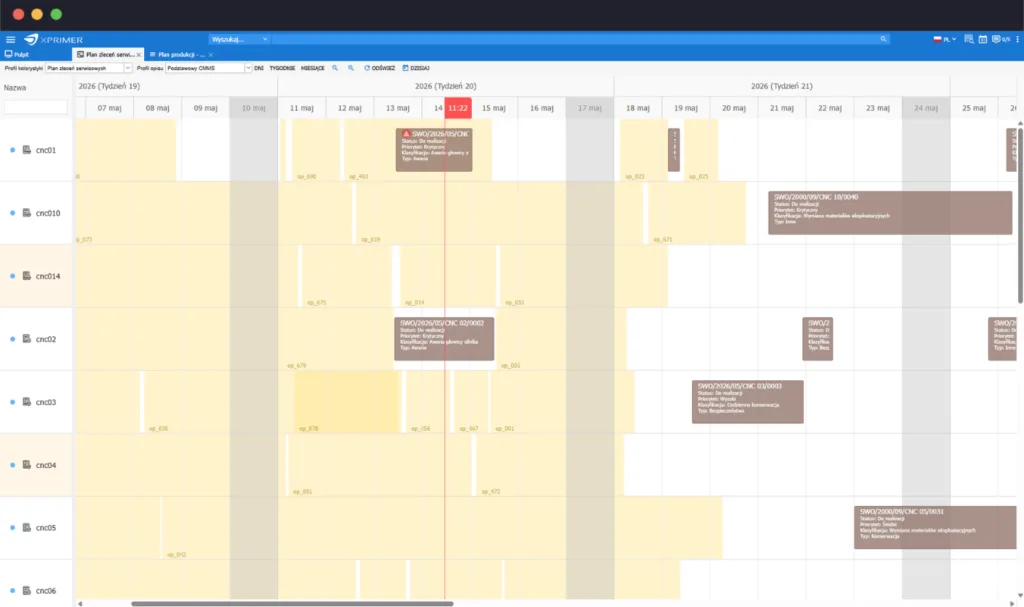Click the 18 maj date header
The width and height of the screenshot is (1024, 607).
pyautogui.click(x=637, y=108)
